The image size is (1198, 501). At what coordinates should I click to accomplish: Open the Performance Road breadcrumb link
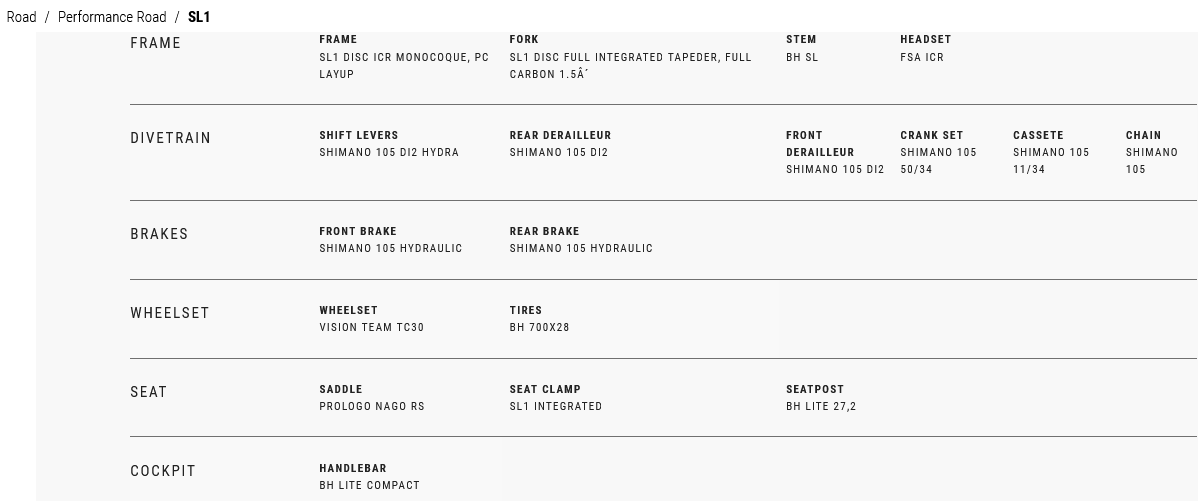[x=112, y=17]
